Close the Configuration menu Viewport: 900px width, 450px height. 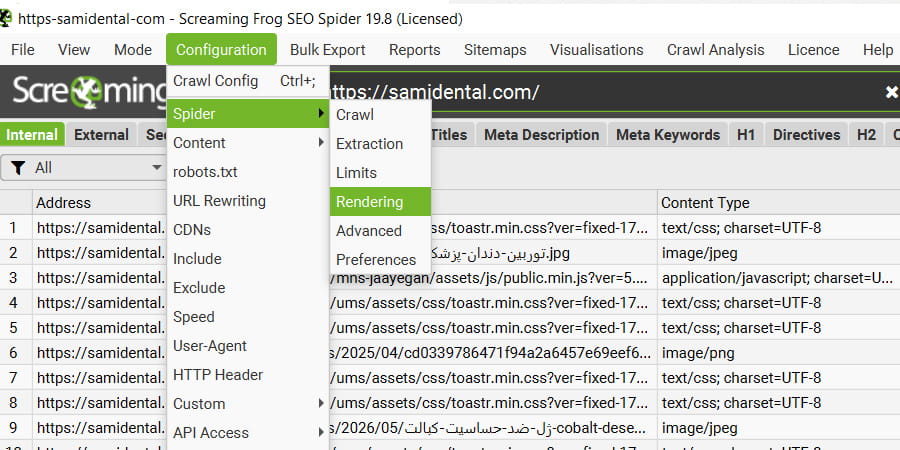[221, 50]
